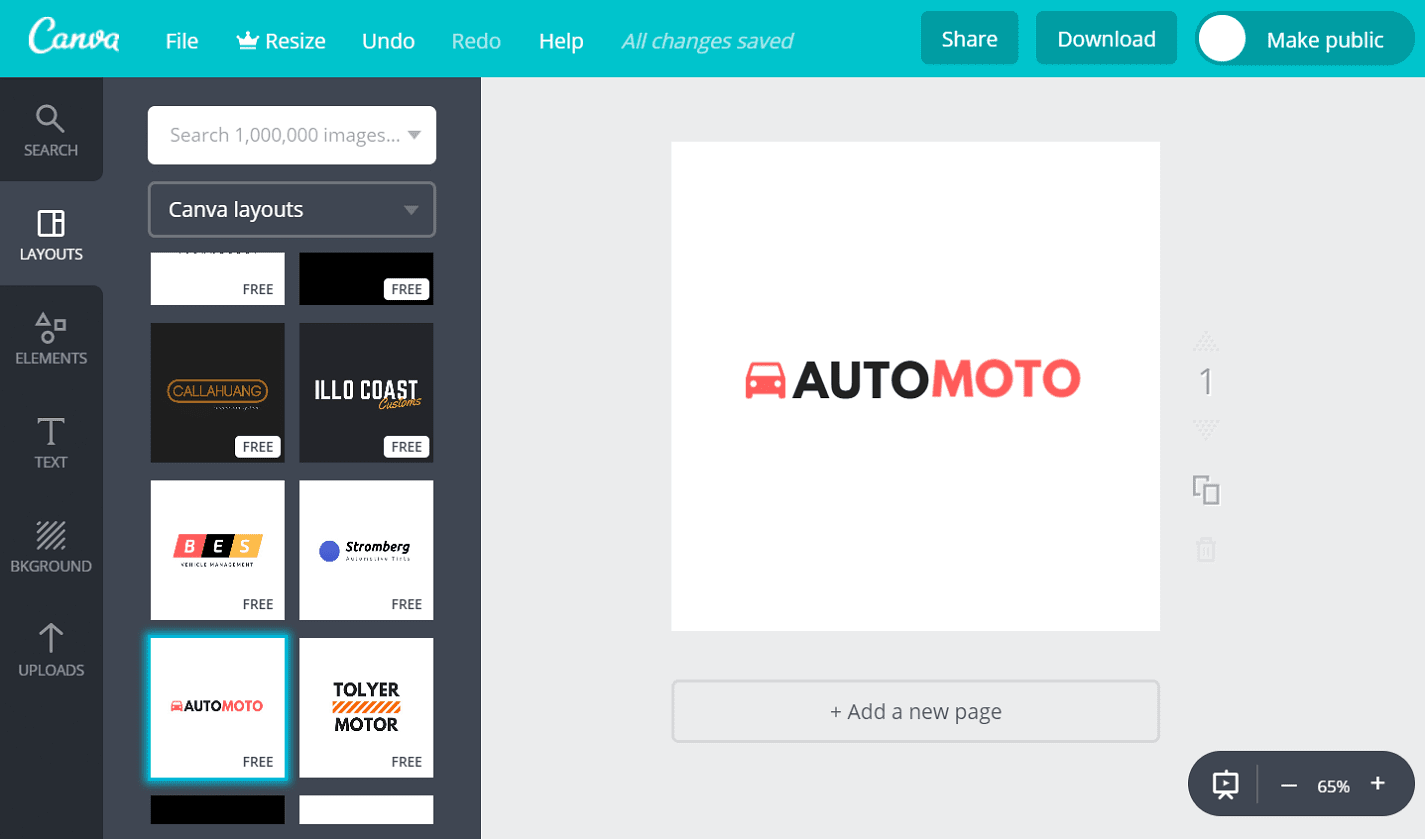Open the Bkground panel
Screen dimensions: 1425x839
pyautogui.click(x=51, y=547)
